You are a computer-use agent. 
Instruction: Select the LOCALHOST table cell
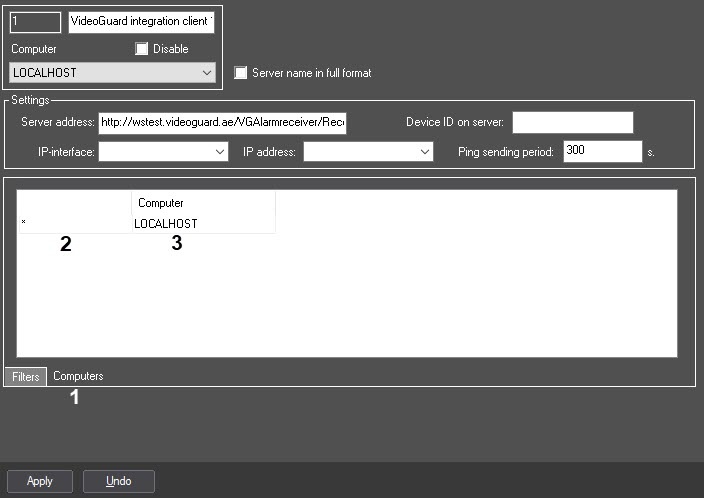tap(203, 224)
